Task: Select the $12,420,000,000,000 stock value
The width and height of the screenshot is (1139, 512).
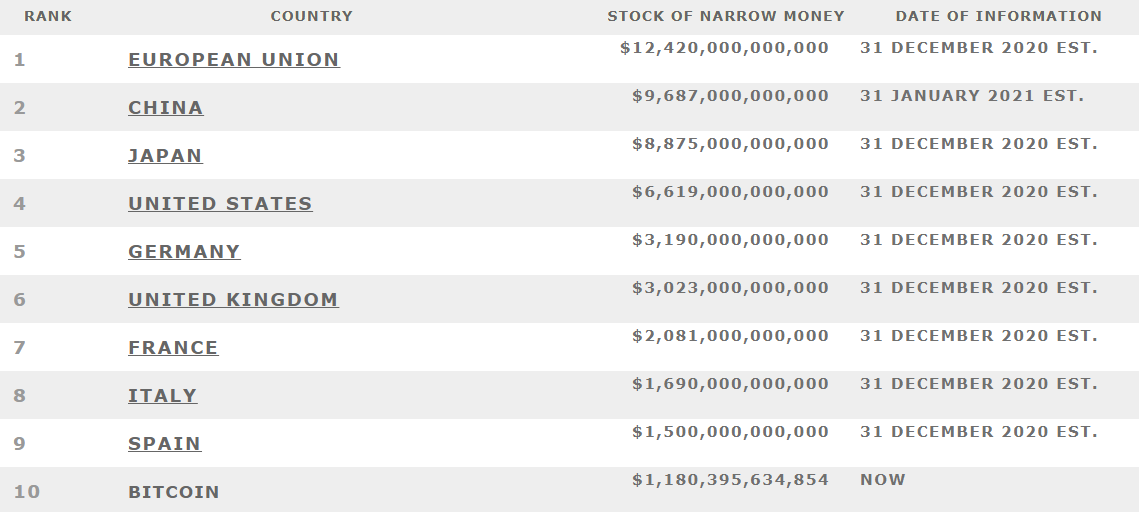Action: coord(724,48)
